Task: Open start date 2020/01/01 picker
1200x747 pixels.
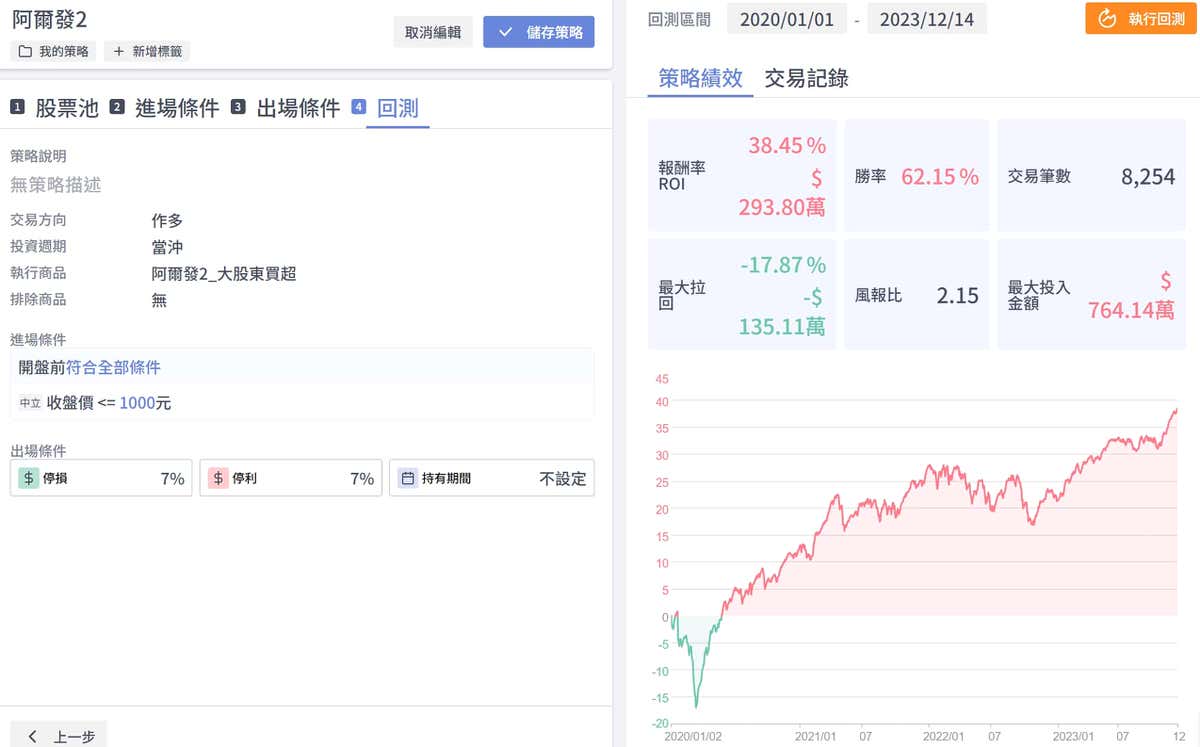Action: click(785, 19)
